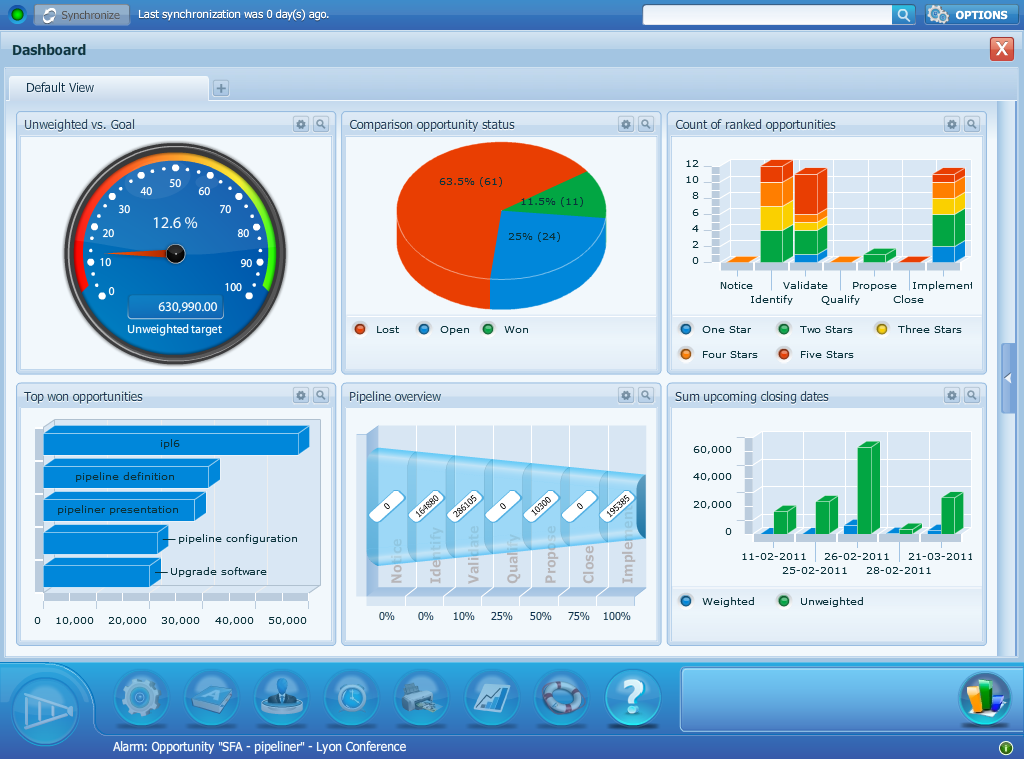
Task: Zoom the Comparison opportunity status panel
Action: pyautogui.click(x=646, y=124)
